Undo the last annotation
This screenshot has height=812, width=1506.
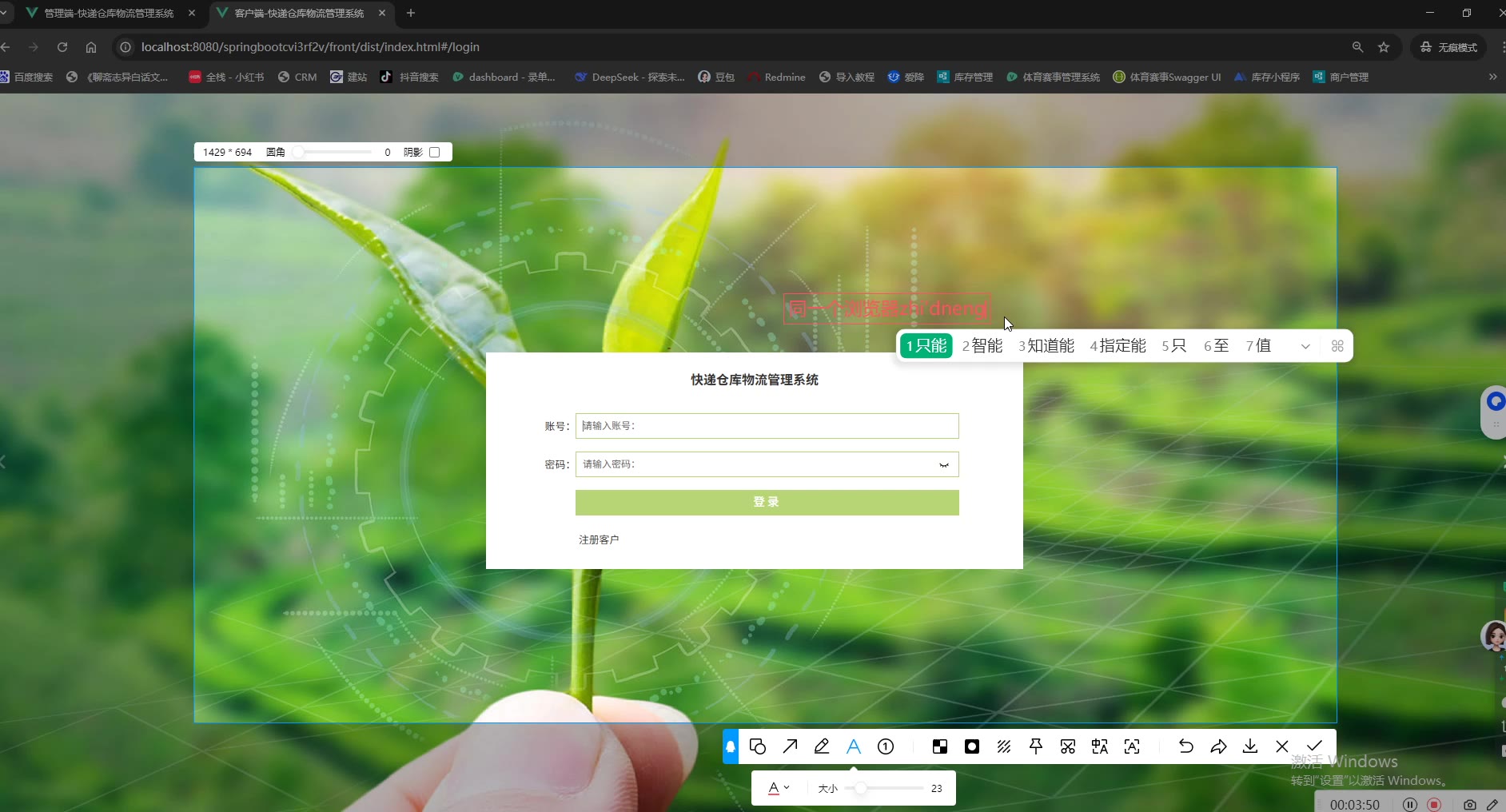(x=1186, y=746)
